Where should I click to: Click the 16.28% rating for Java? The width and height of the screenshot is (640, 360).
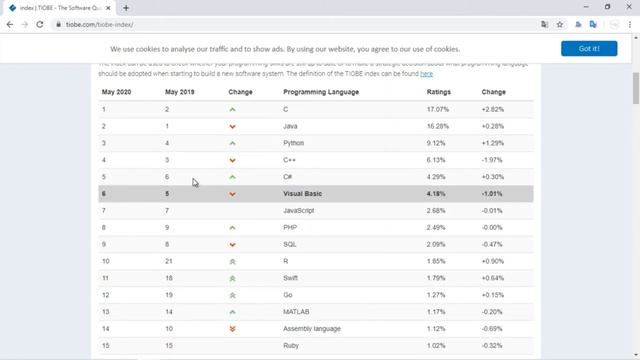click(x=438, y=126)
